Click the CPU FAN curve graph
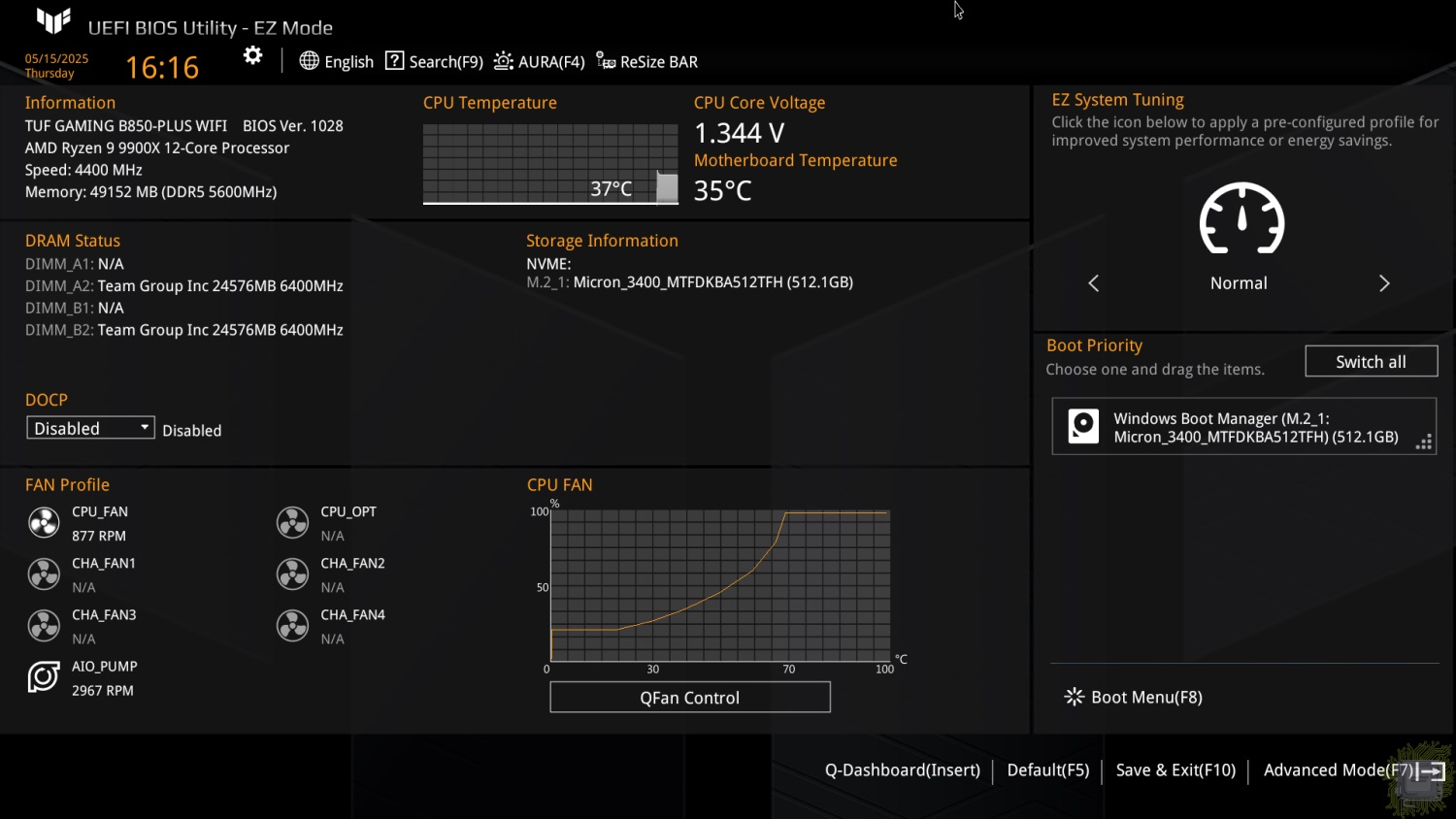Viewport: 1456px width, 819px height. (x=720, y=585)
